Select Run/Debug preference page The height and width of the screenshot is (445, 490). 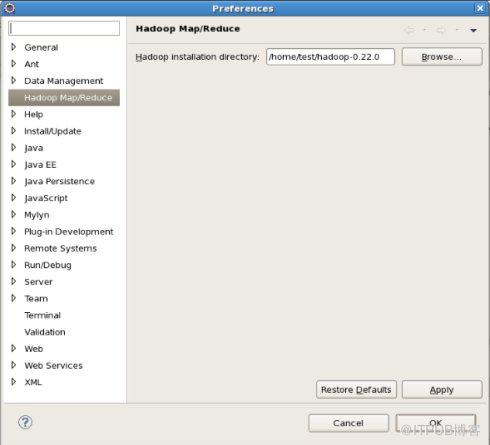[48, 265]
